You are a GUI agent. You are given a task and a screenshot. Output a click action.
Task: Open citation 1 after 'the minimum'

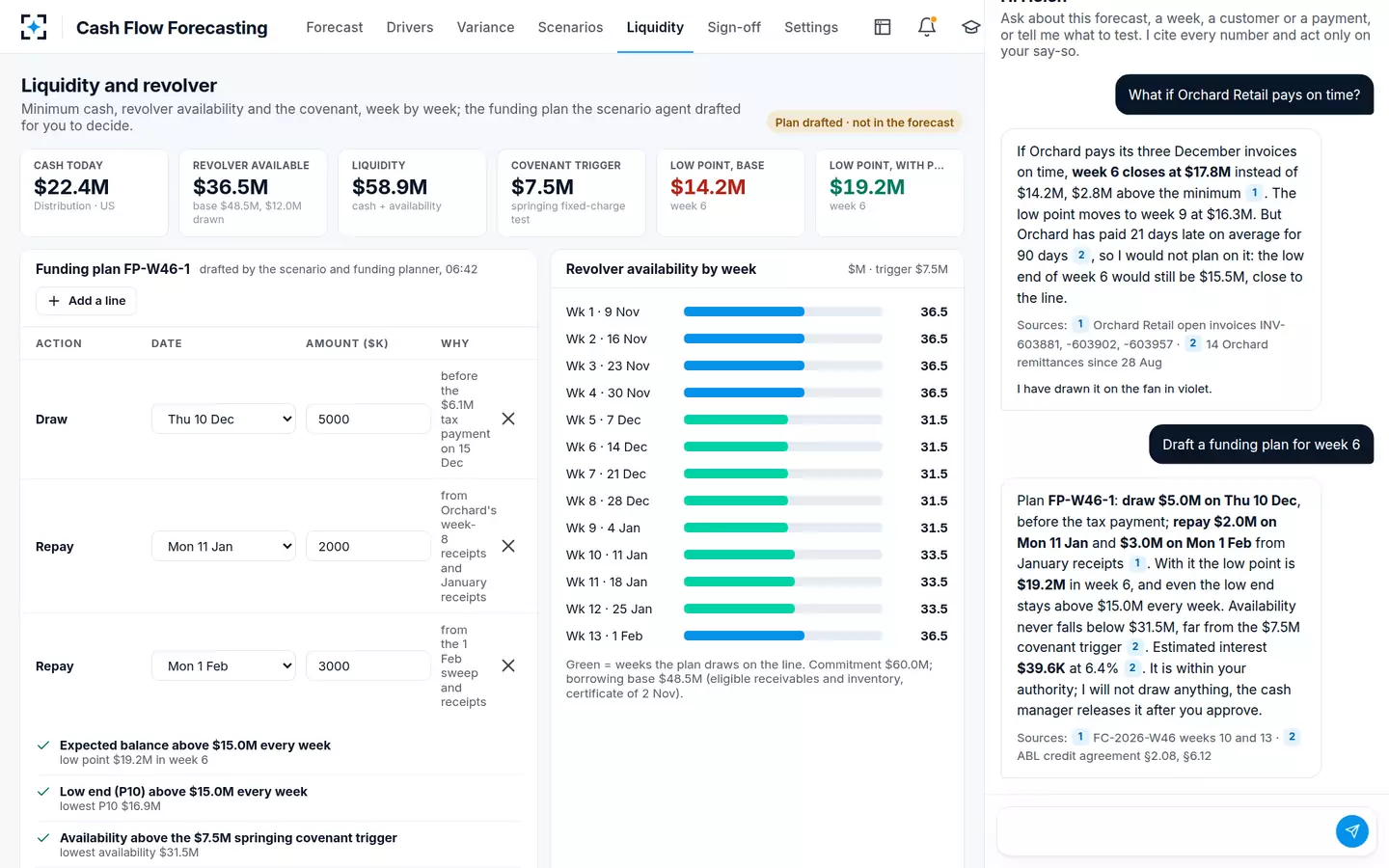click(x=1254, y=193)
